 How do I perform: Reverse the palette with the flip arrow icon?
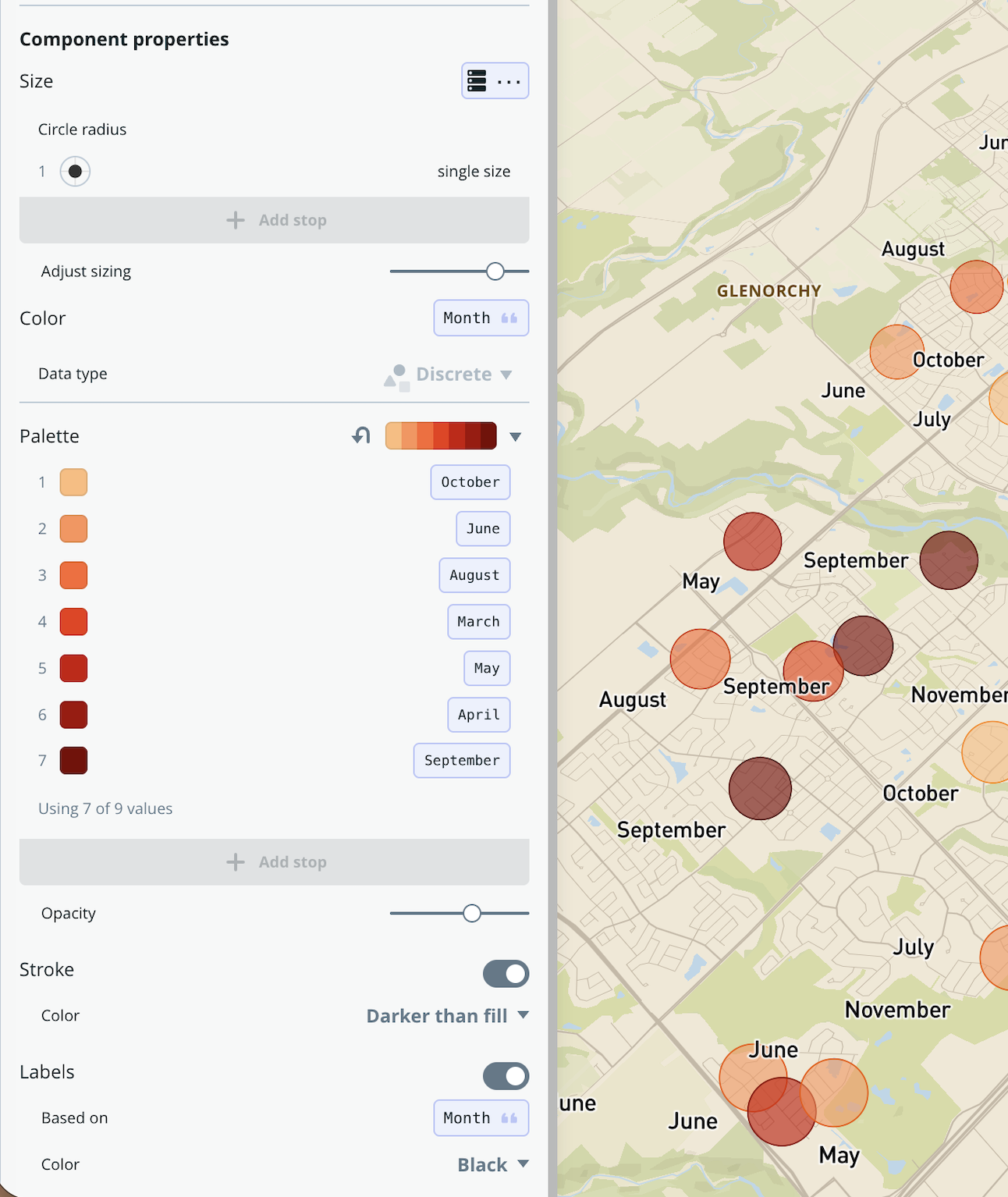coord(360,435)
